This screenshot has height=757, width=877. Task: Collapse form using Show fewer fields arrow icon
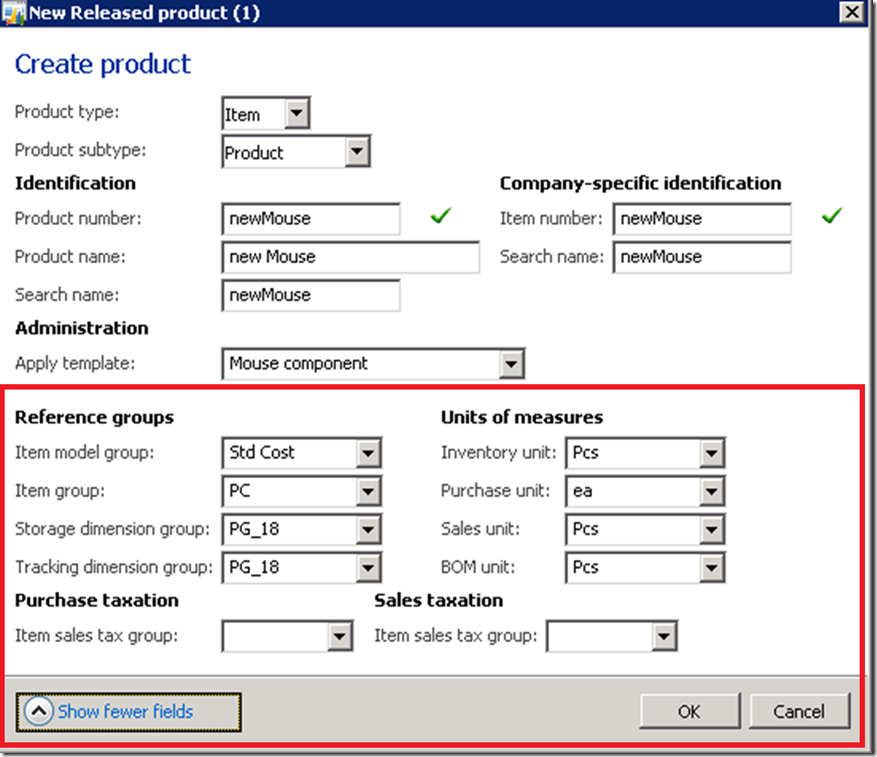point(38,712)
